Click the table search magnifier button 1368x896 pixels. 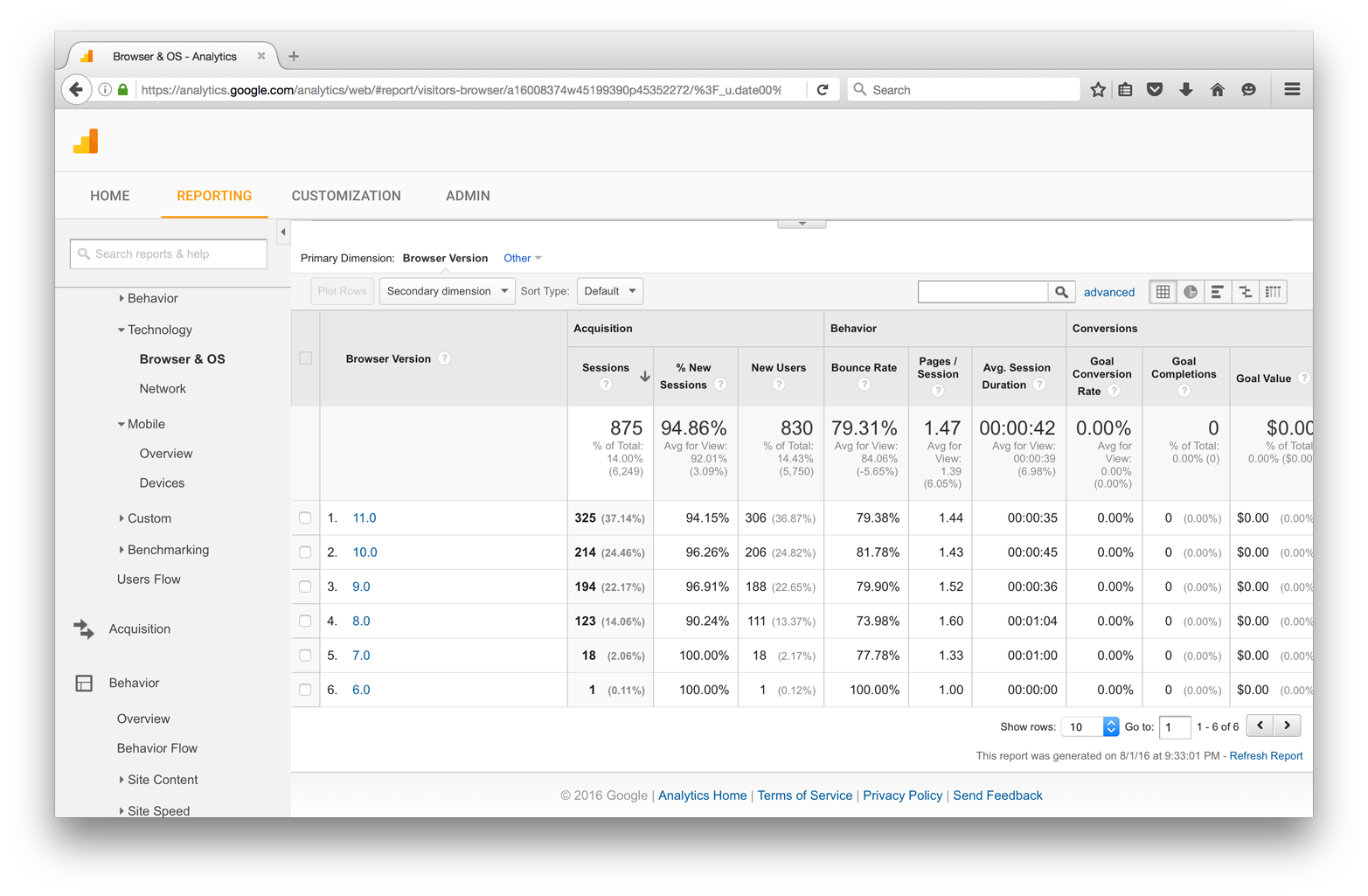tap(1061, 292)
